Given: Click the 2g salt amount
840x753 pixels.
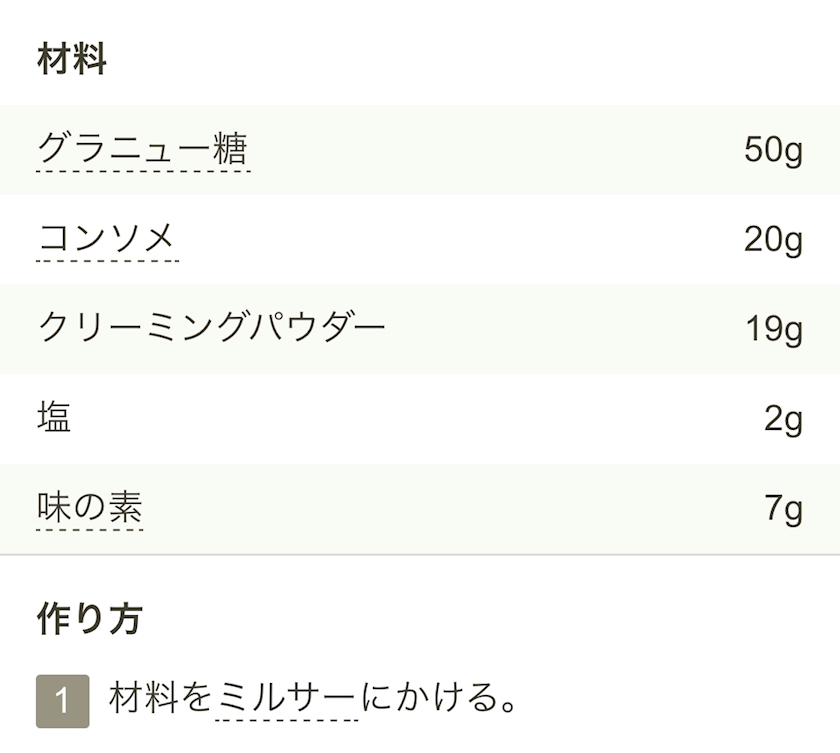Looking at the screenshot, I should click(783, 419).
